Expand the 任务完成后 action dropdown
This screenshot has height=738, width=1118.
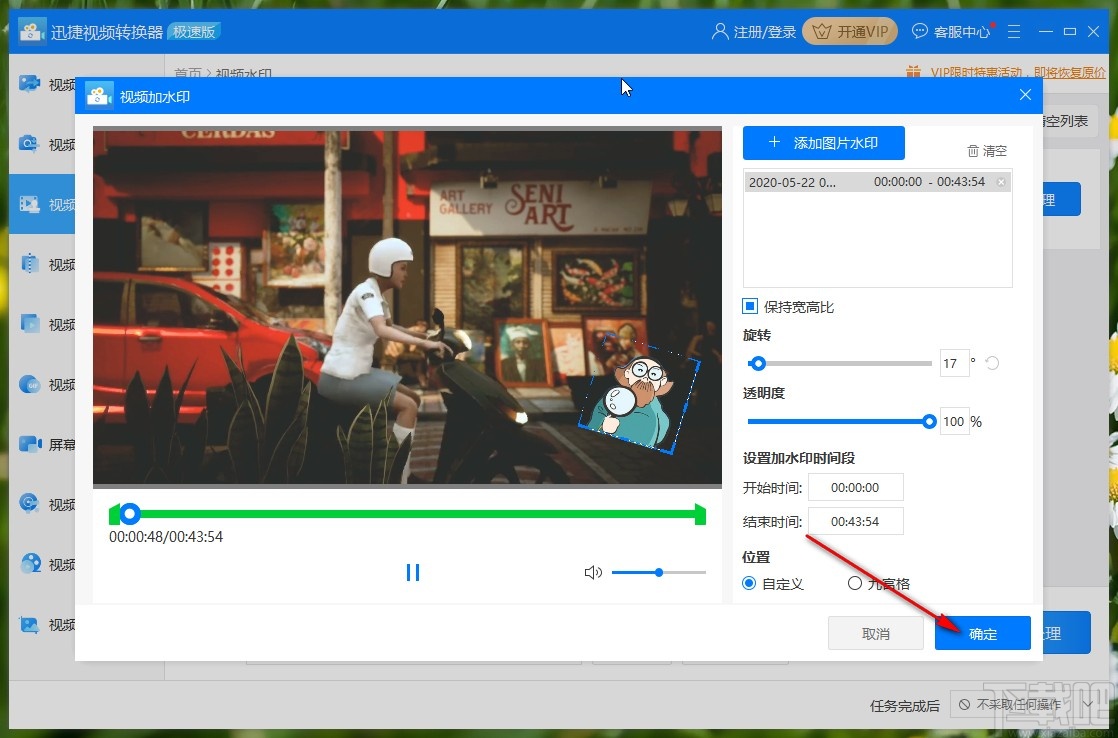[1088, 705]
